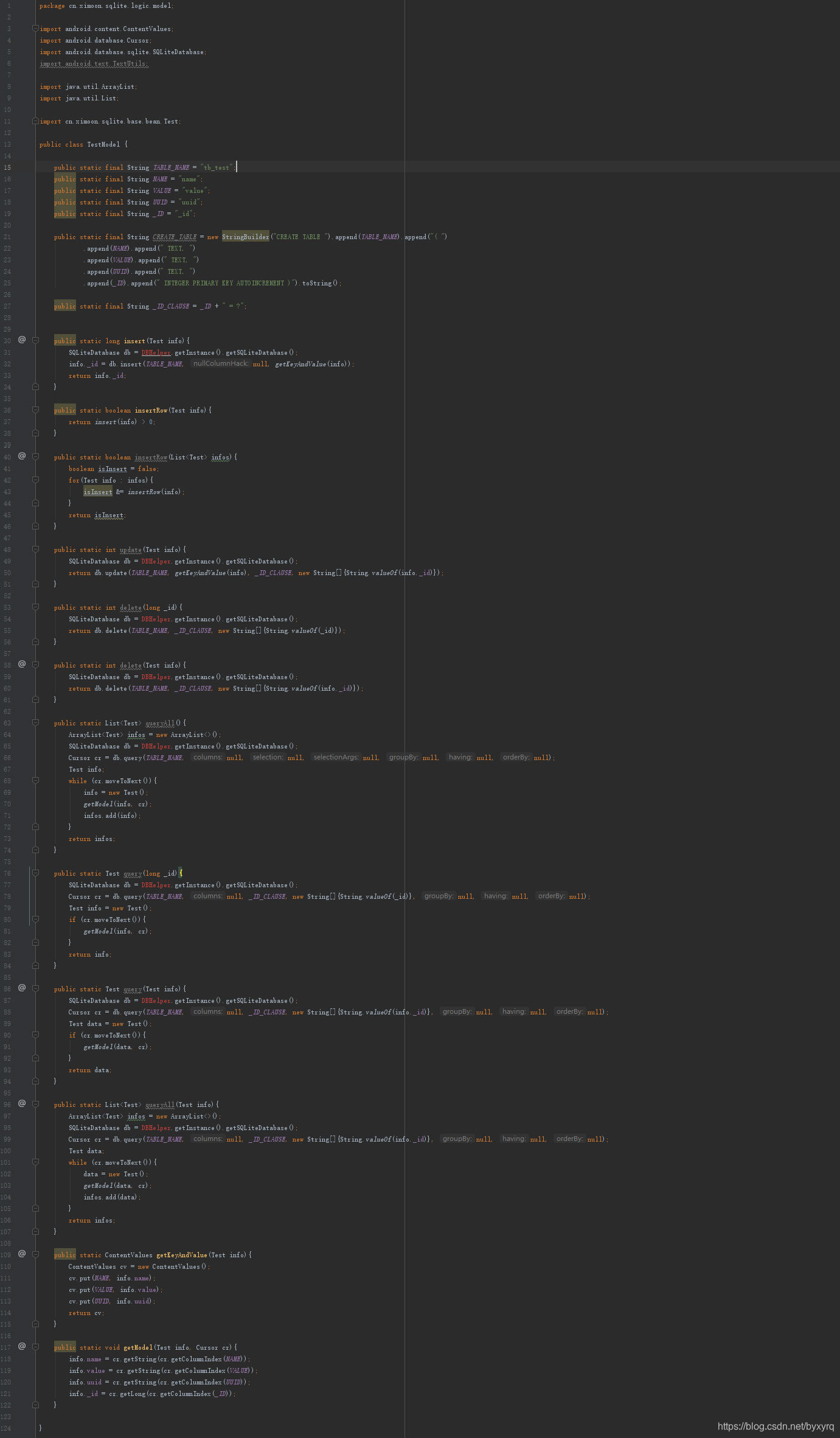This screenshot has height=1438, width=840.
Task: Click the @ gutter icon beside queryAll(Test info)
Action: point(22,1103)
